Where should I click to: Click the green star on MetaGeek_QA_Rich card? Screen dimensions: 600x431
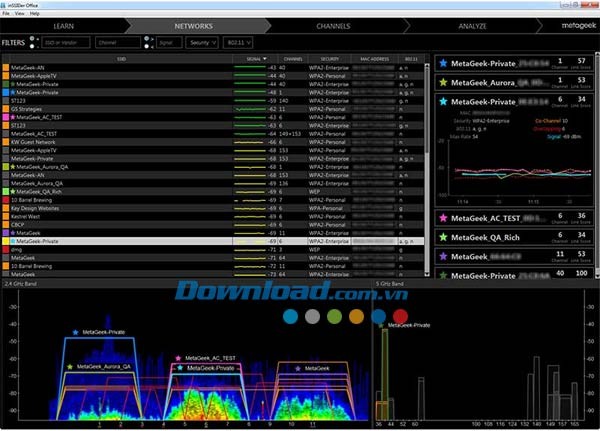click(443, 237)
